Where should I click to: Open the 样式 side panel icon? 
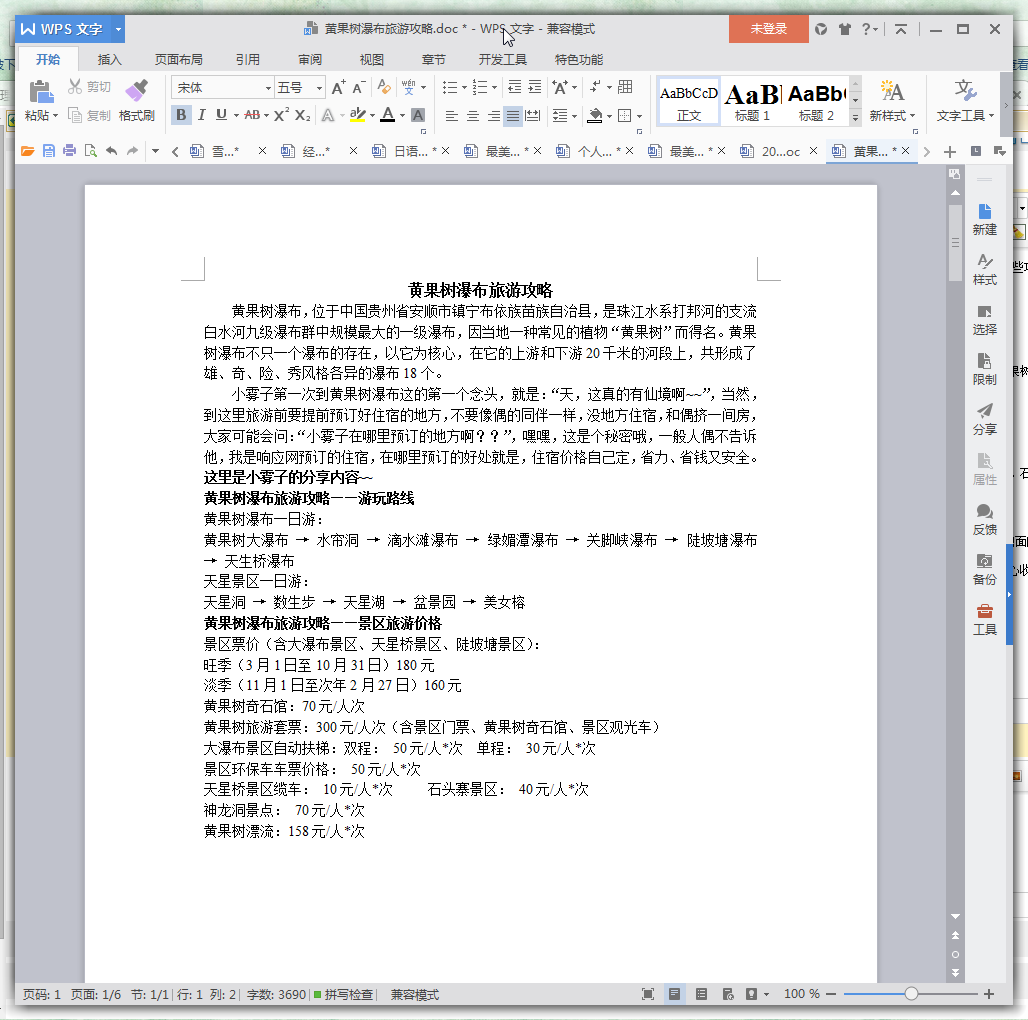click(x=984, y=269)
